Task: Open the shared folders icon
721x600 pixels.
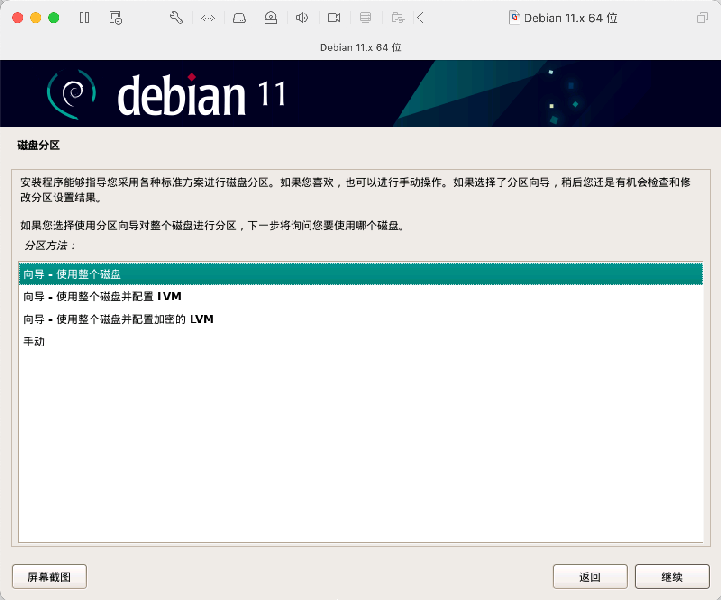Action: click(398, 18)
